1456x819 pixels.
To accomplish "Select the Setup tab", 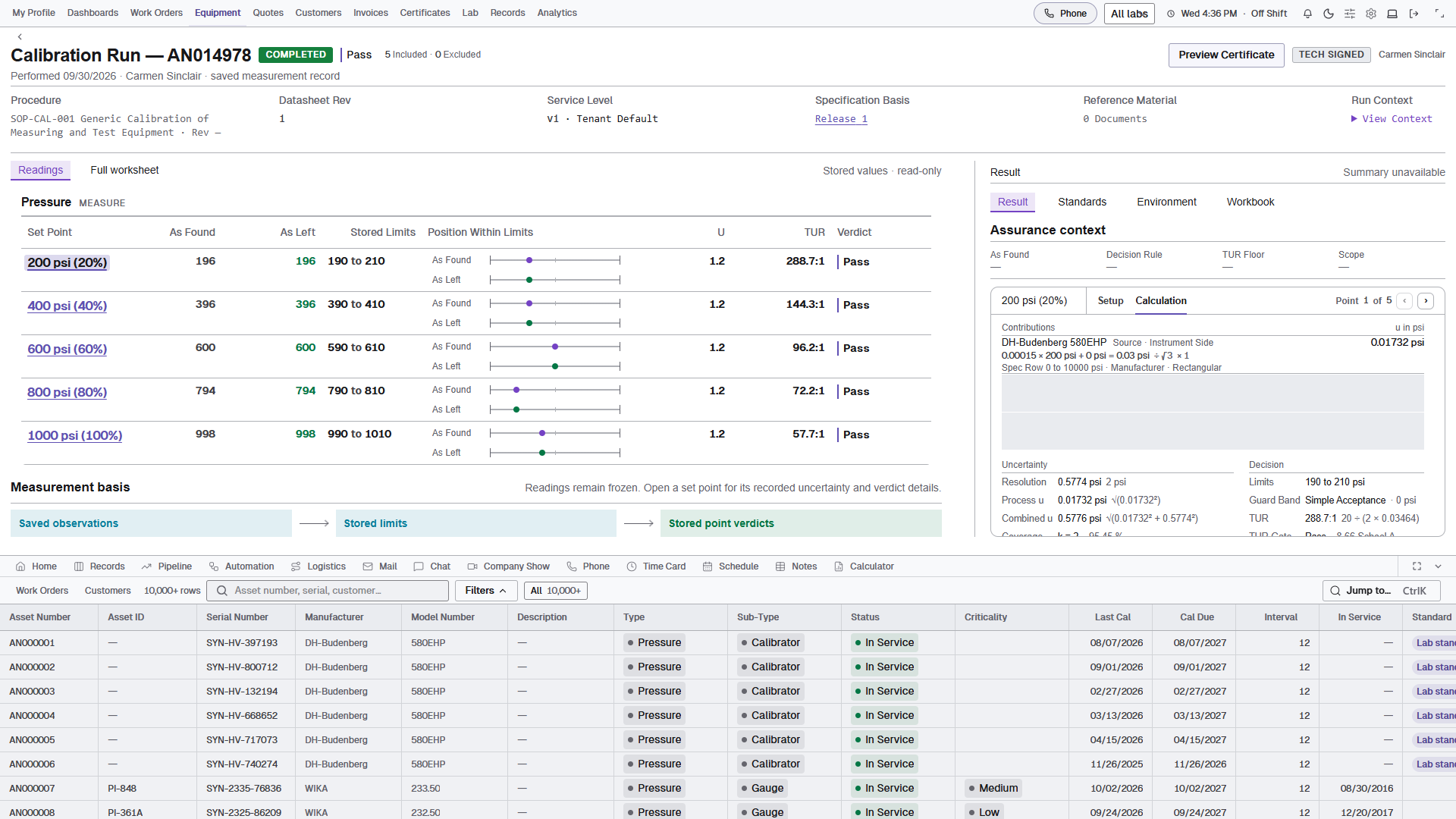I will pos(1110,301).
